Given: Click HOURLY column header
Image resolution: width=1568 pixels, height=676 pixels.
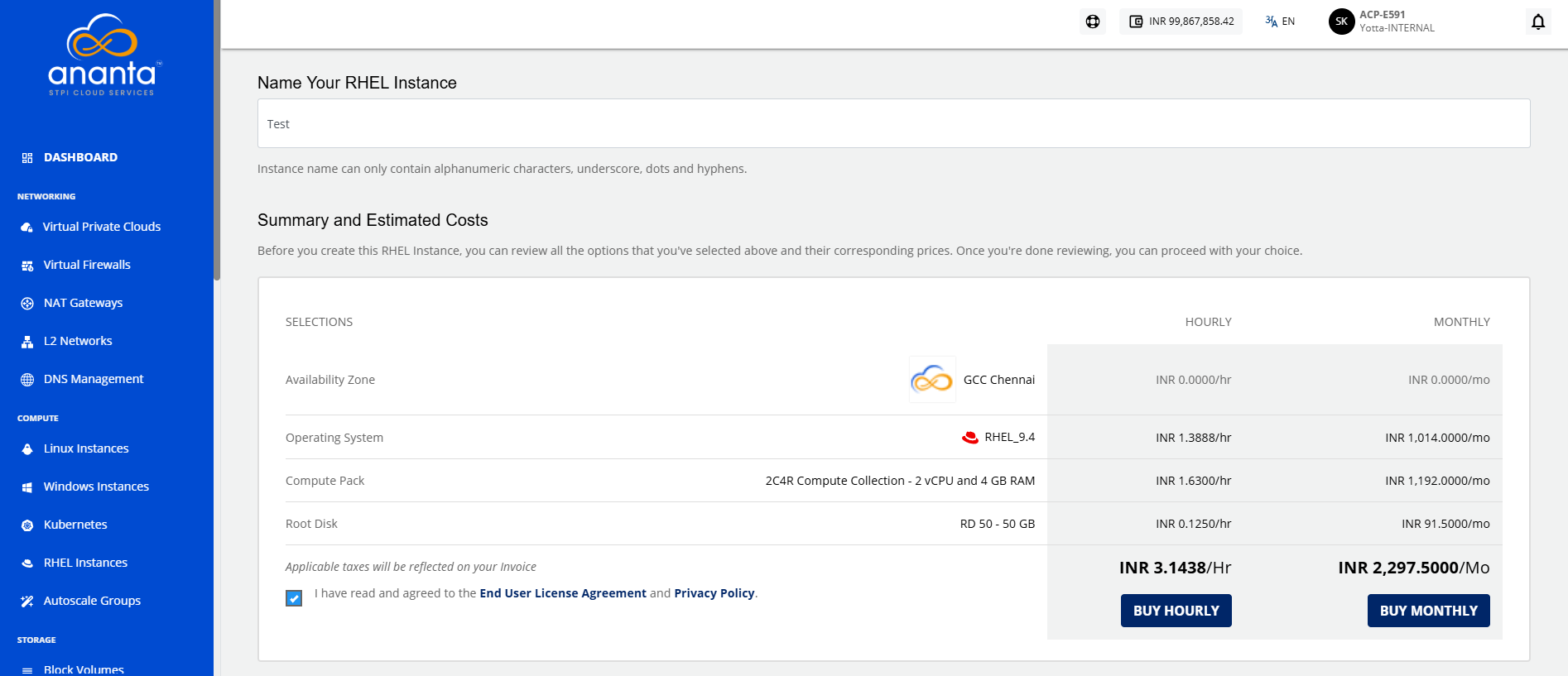Looking at the screenshot, I should [x=1208, y=322].
